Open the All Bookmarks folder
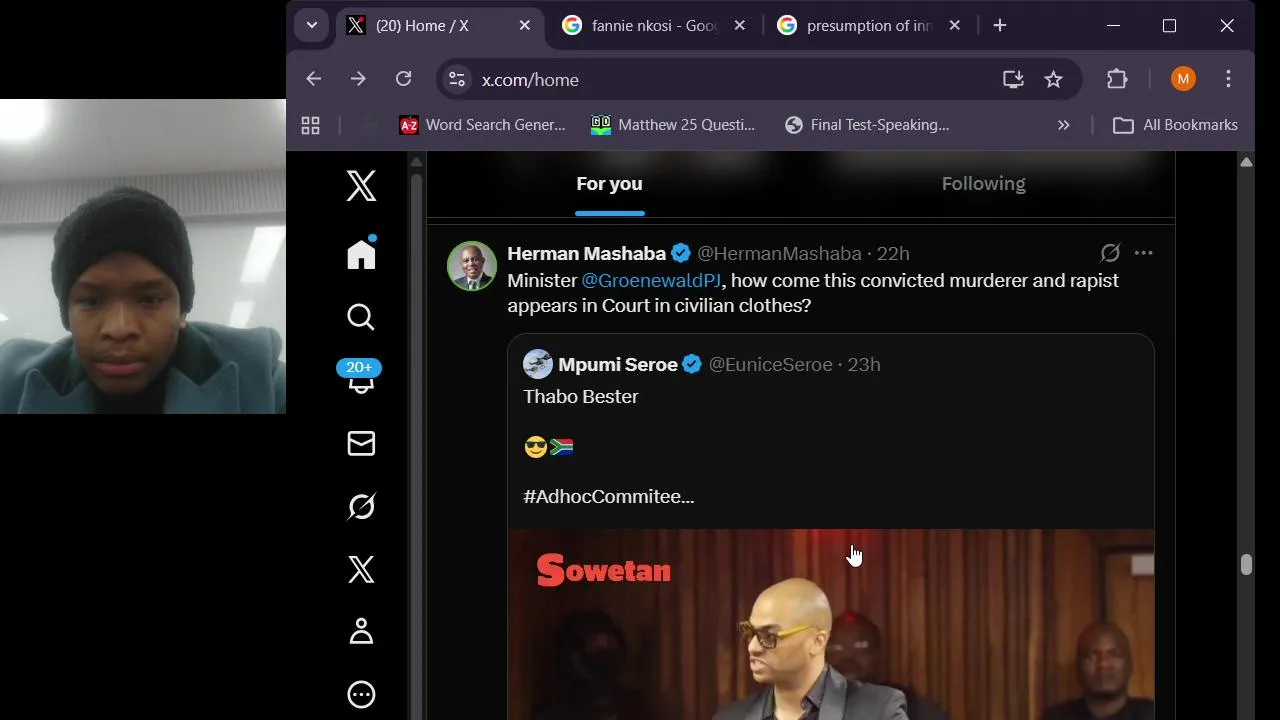Screen dimensions: 1280x720 [1176, 125]
